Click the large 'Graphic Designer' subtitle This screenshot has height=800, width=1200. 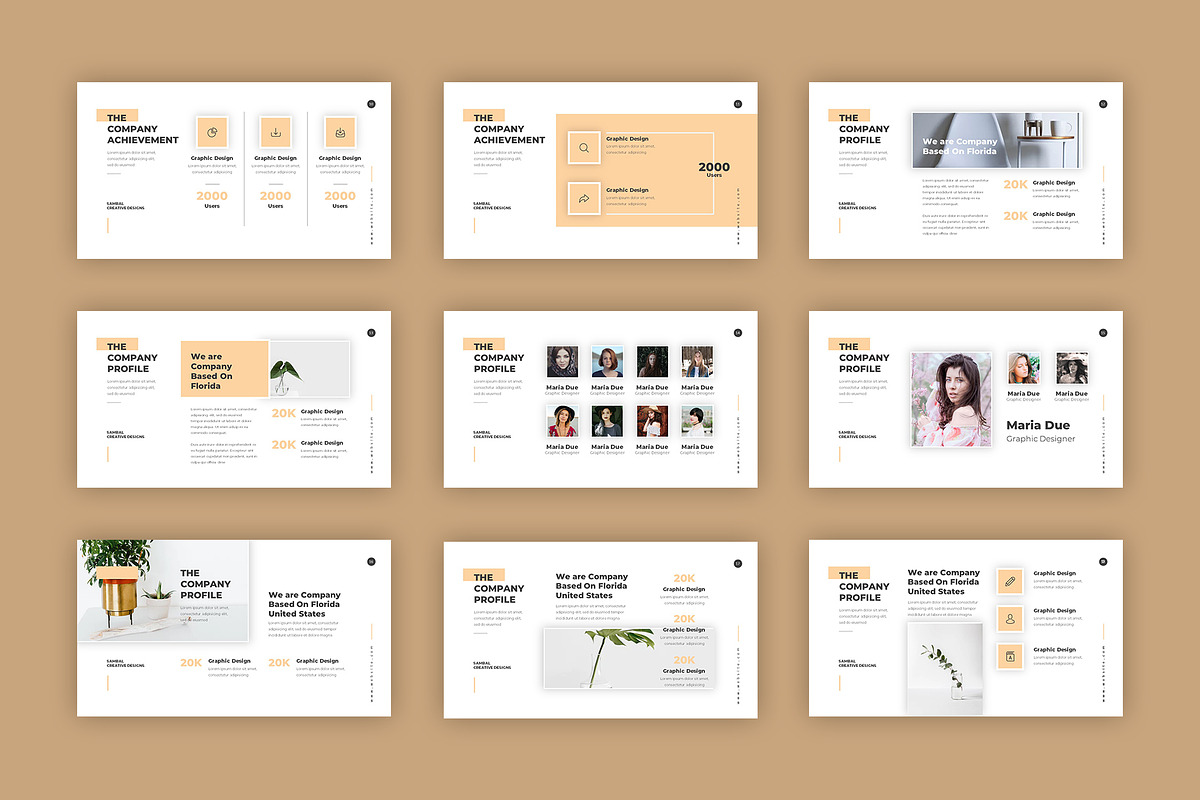click(1041, 439)
